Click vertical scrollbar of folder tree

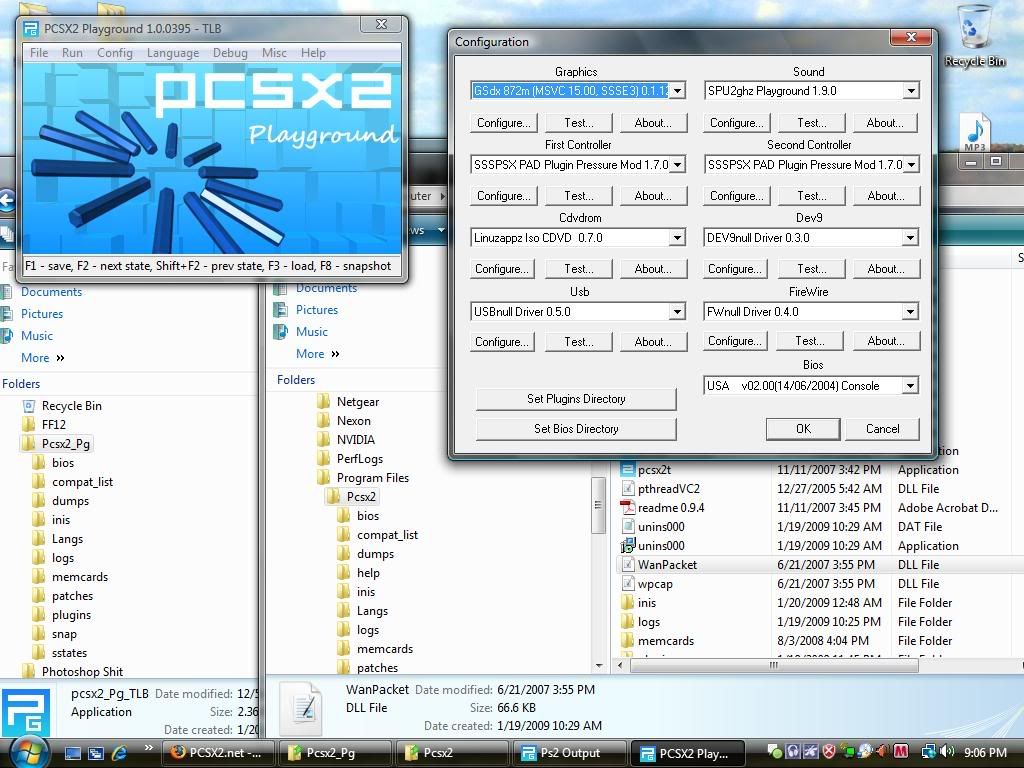coord(598,505)
